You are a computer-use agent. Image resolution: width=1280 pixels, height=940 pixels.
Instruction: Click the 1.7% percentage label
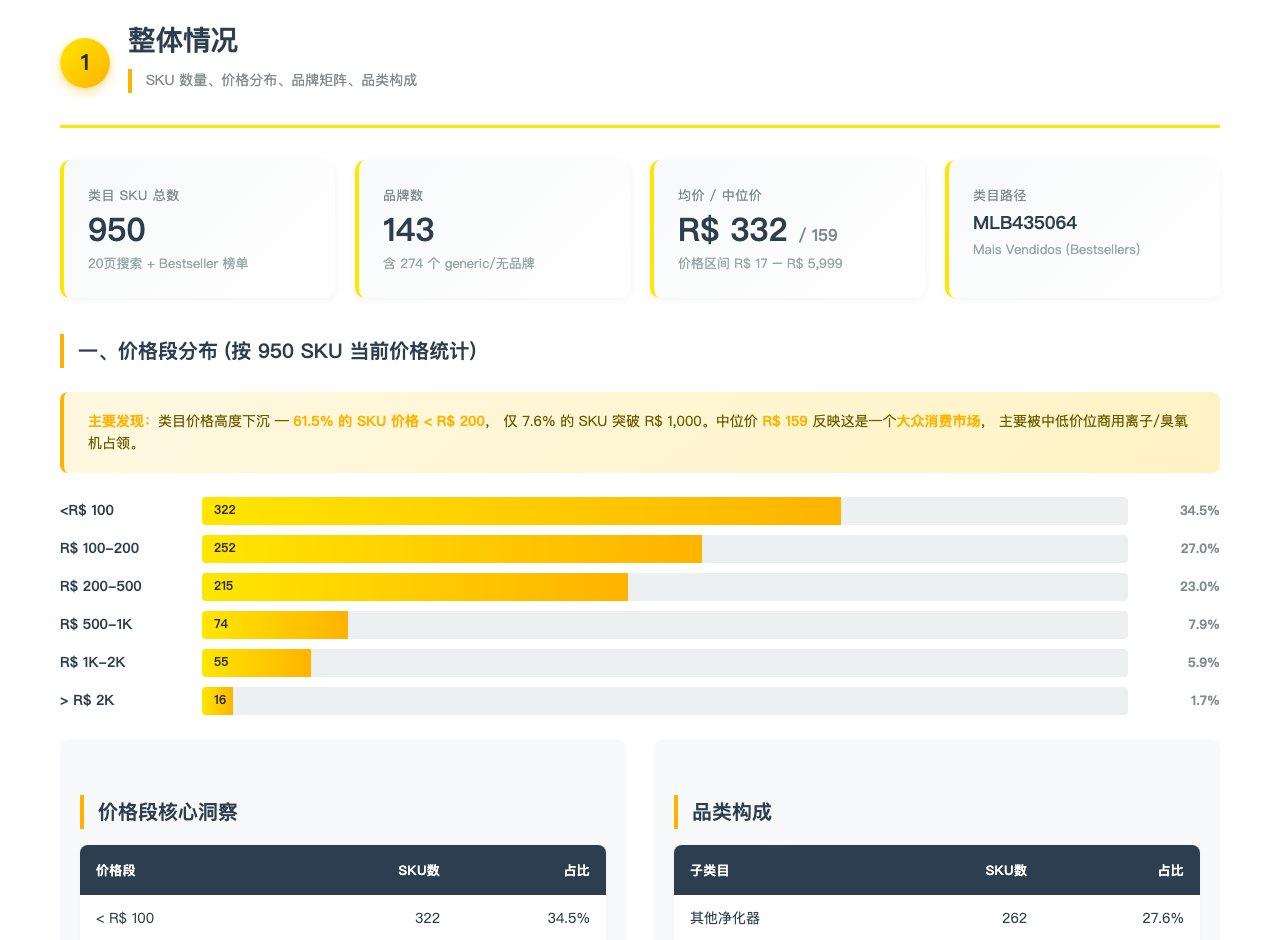click(1204, 700)
